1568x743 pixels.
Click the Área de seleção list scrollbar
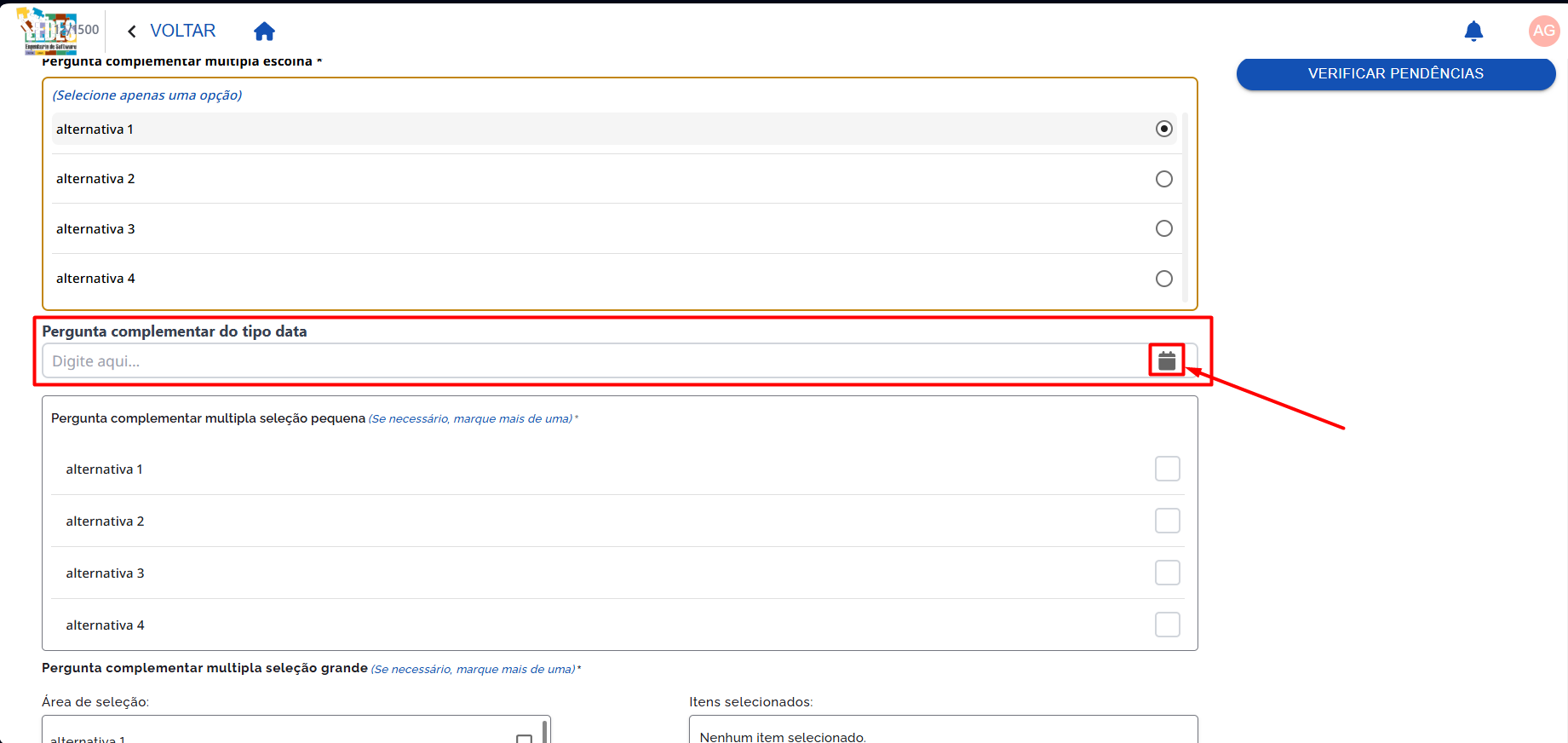click(545, 731)
